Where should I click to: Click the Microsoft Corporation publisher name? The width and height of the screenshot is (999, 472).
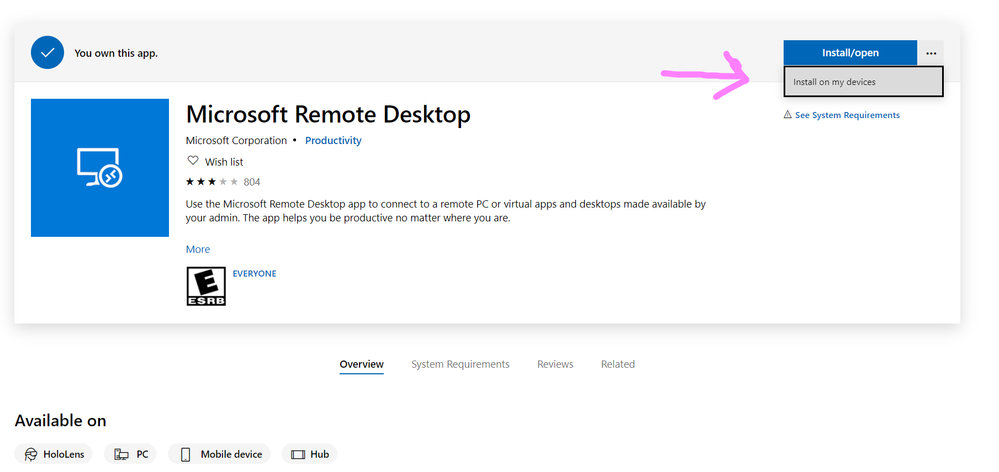click(x=236, y=141)
